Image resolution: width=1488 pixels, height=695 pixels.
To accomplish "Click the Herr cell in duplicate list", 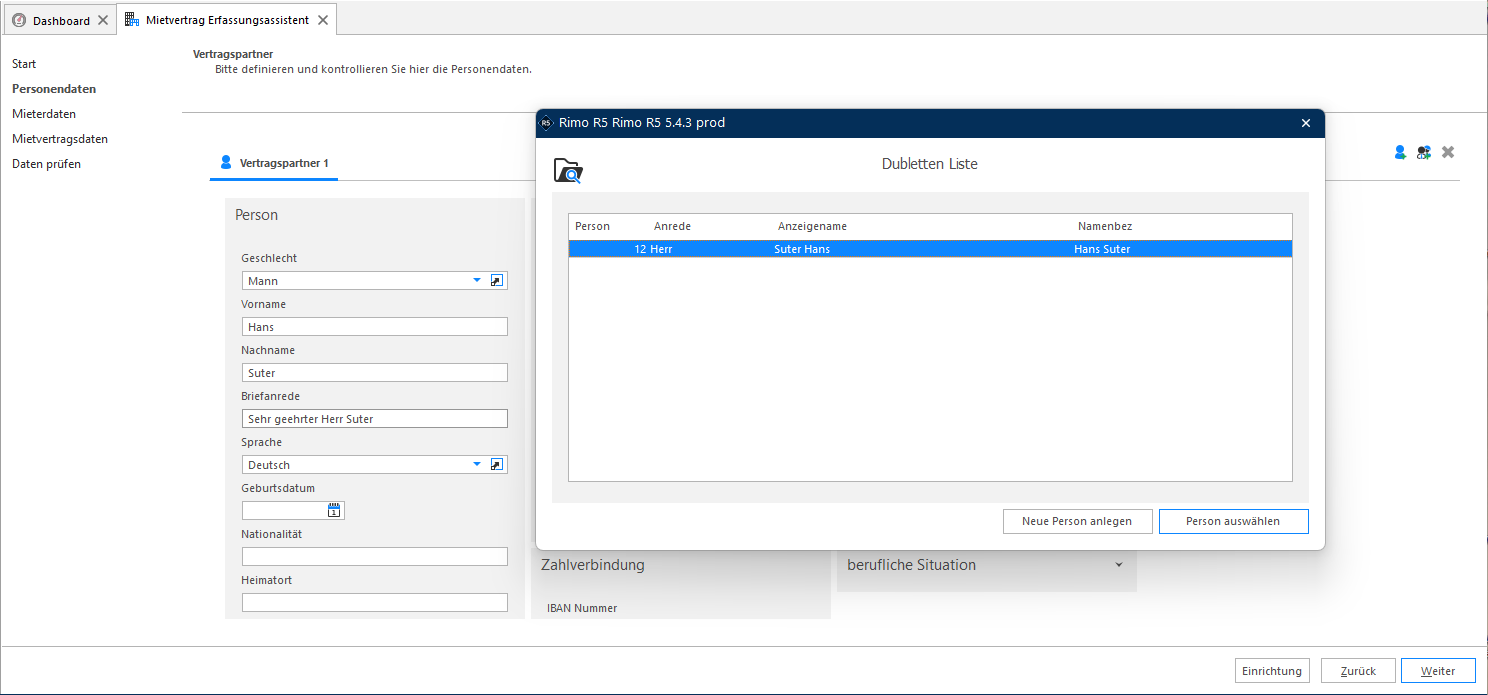I will point(661,249).
